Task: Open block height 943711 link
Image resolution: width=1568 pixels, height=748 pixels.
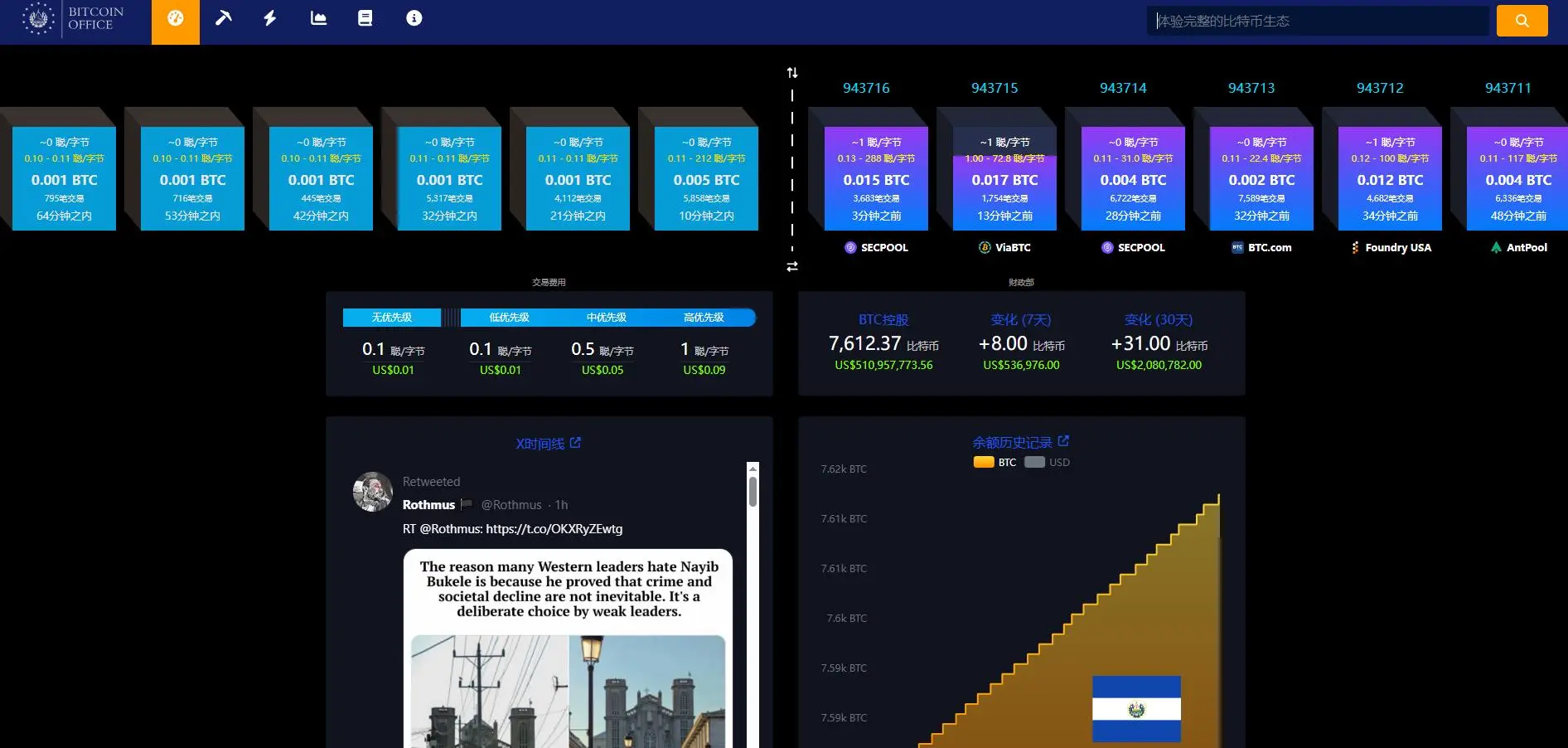Action: pos(1508,88)
